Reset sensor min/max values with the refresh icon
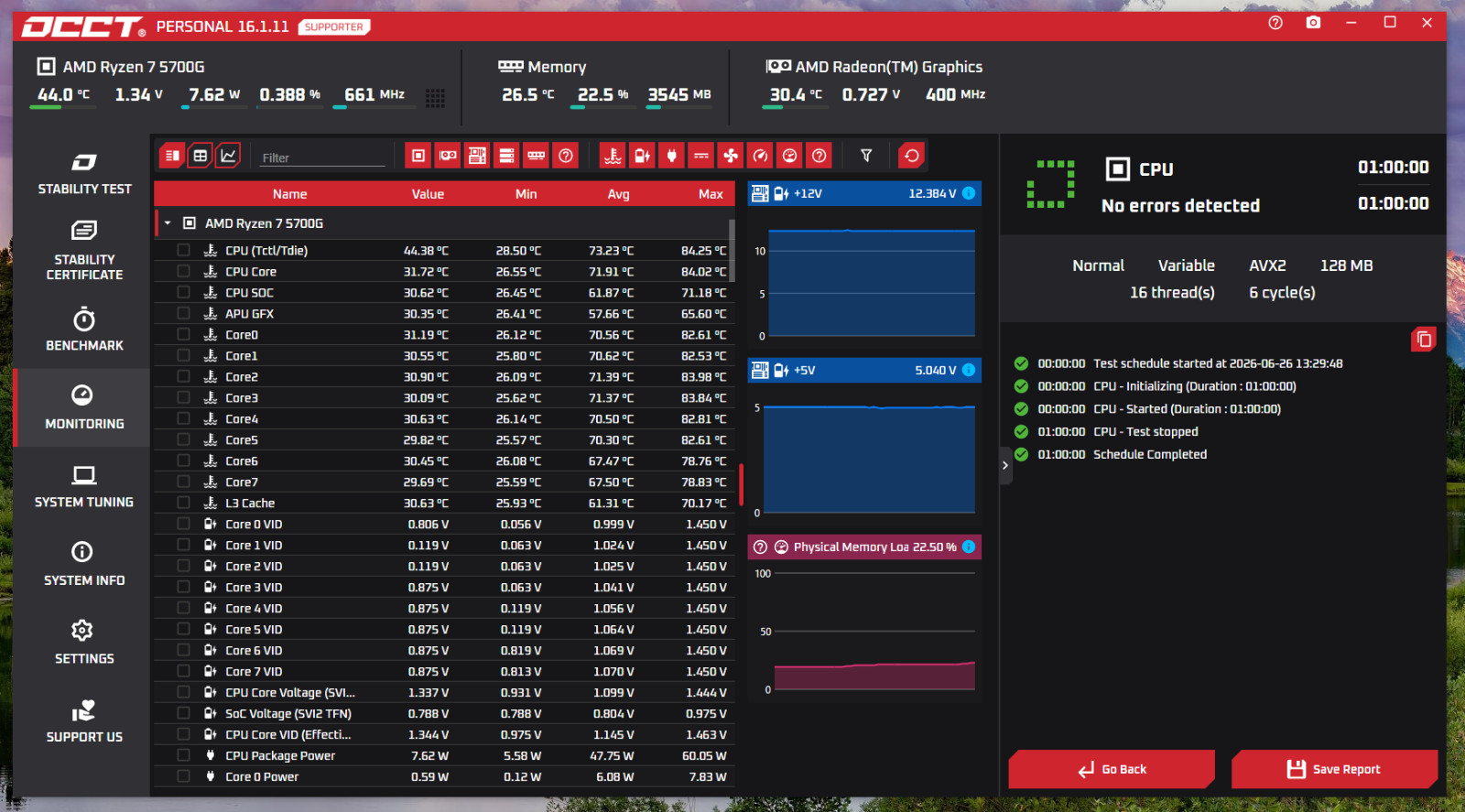Image resolution: width=1465 pixels, height=812 pixels. coord(912,156)
